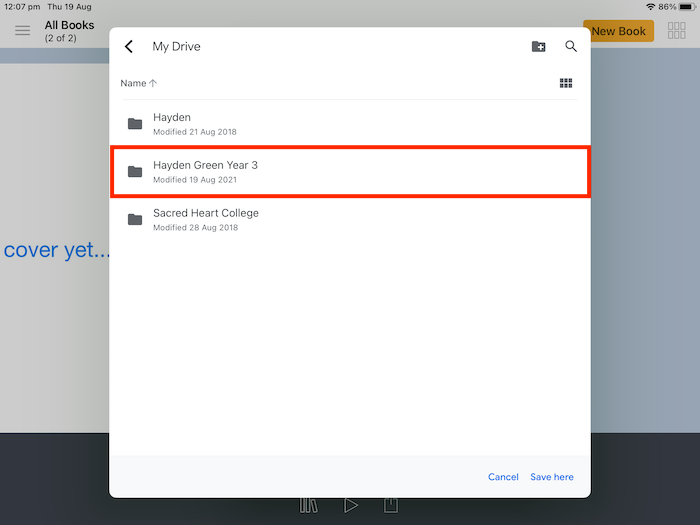Click the New Book button

click(618, 31)
